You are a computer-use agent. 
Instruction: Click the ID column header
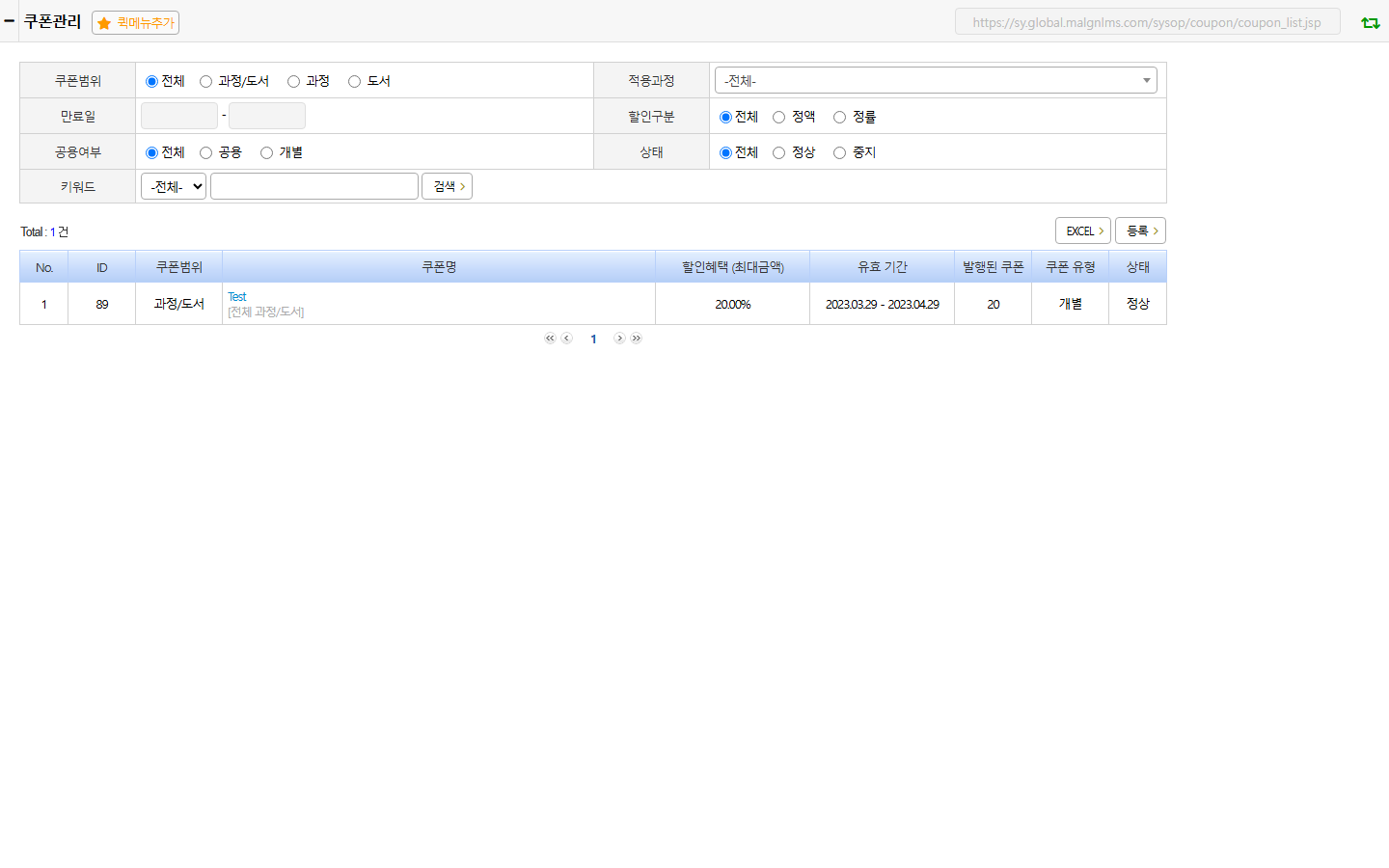[102, 267]
